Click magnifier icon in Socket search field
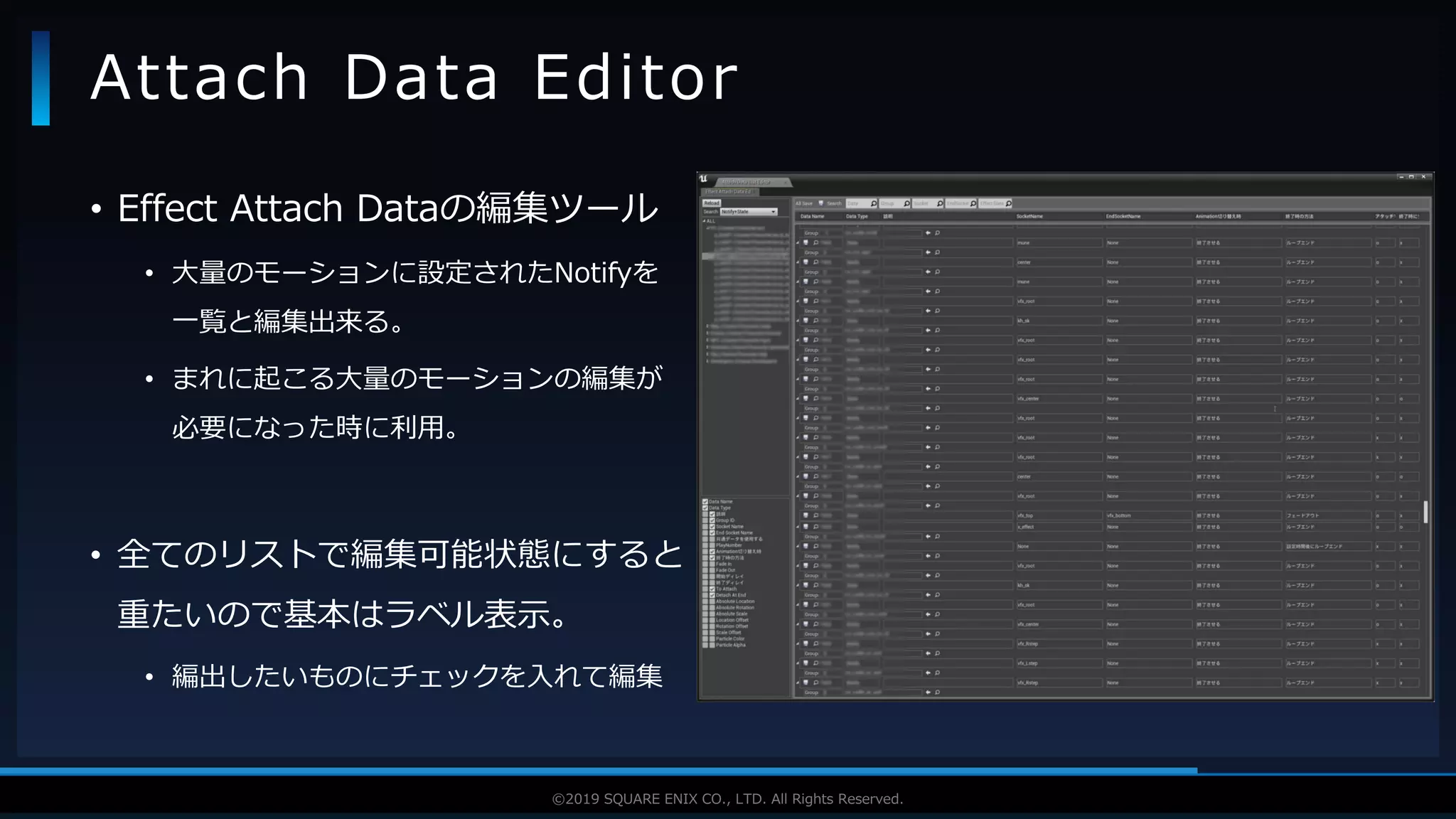The width and height of the screenshot is (1456, 819). coord(940,203)
